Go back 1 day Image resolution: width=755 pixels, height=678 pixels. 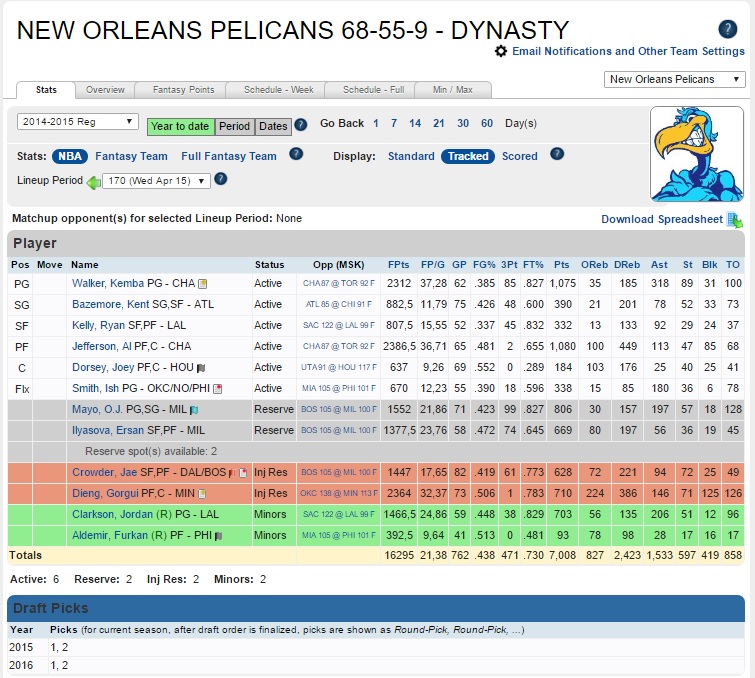[x=376, y=123]
